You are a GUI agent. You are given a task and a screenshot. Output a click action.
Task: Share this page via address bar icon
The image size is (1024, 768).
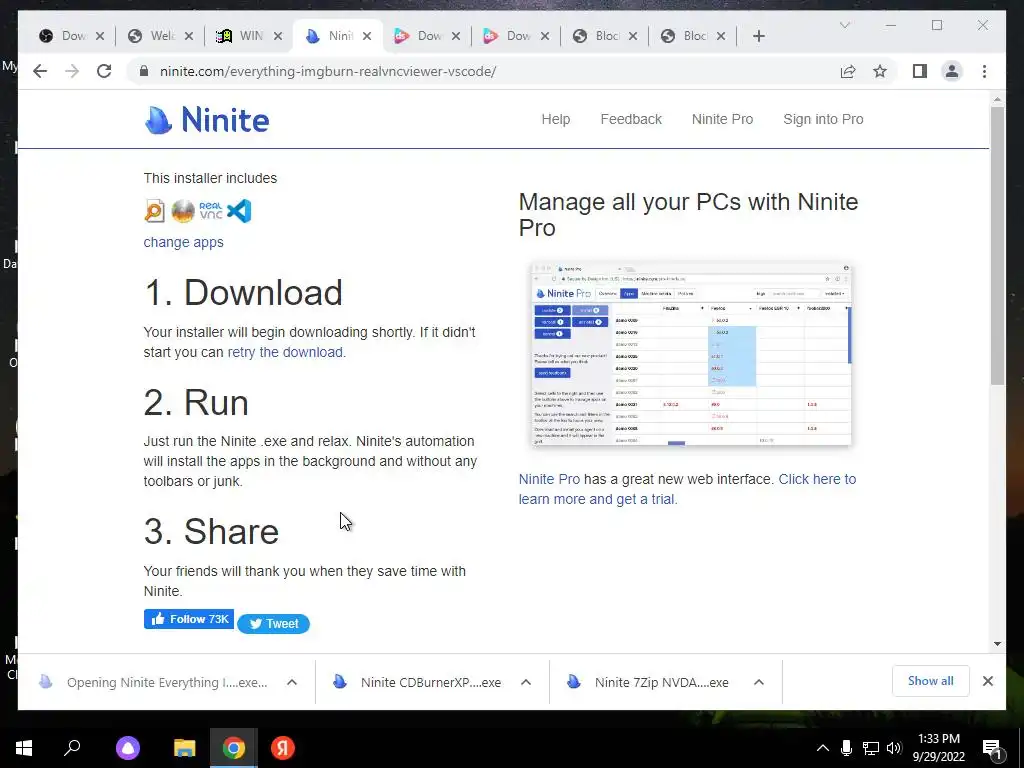point(848,71)
